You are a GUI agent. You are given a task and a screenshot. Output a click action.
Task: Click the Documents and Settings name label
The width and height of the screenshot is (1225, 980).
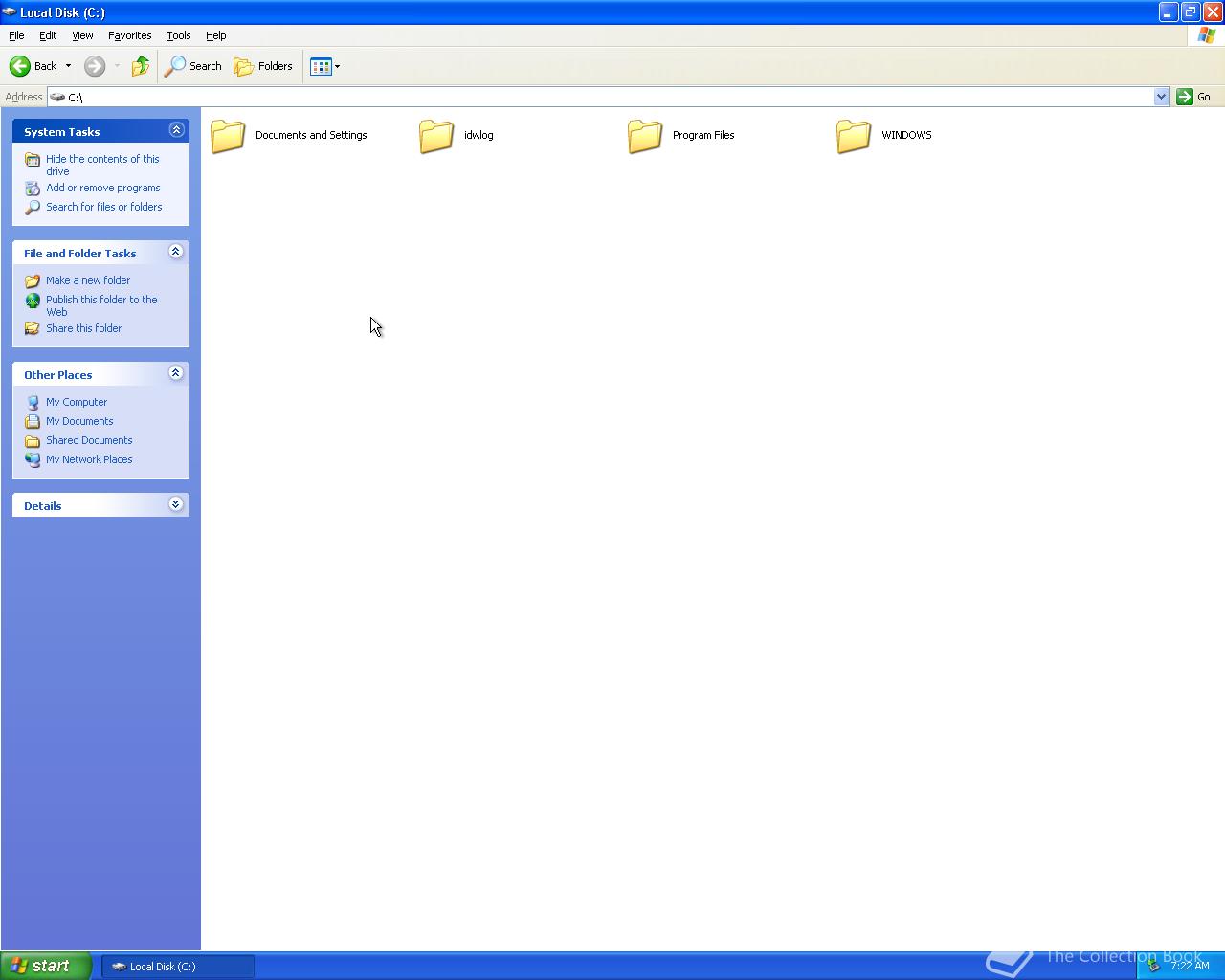coord(311,135)
